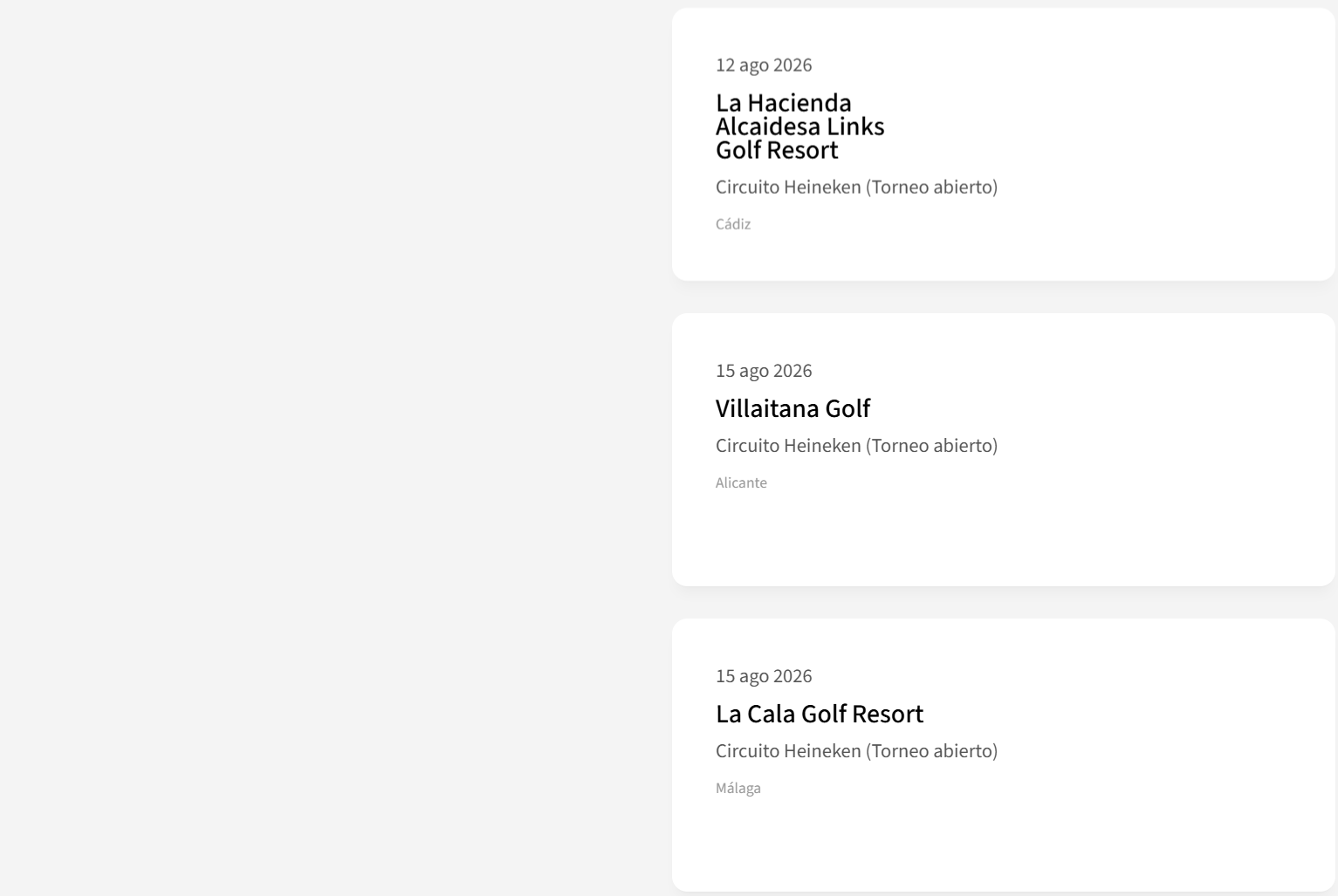The image size is (1338, 896).
Task: Click the date on the La Cala card
Action: tap(764, 676)
